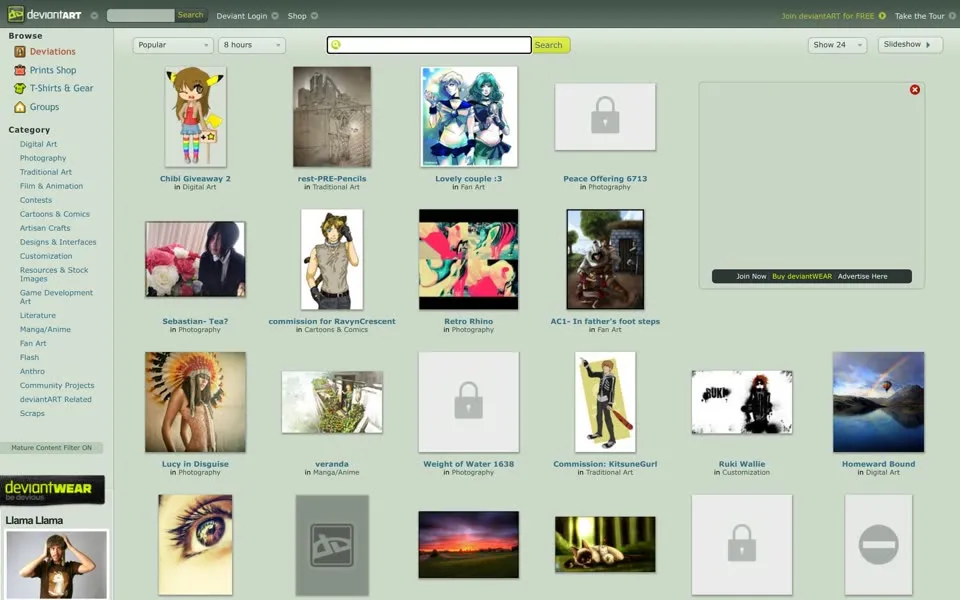The width and height of the screenshot is (960, 600).
Task: Expand the Deviant Login arrow
Action: 275,16
